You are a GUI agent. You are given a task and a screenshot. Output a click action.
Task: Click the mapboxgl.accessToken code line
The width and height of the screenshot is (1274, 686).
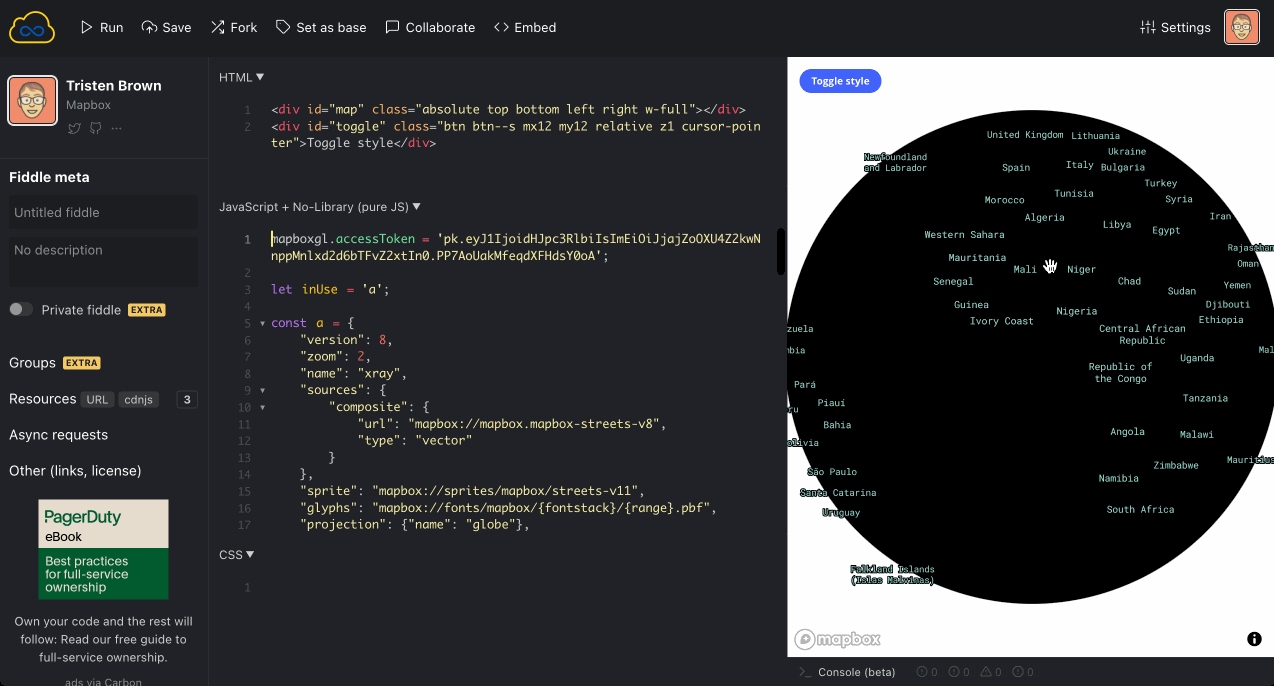point(516,247)
